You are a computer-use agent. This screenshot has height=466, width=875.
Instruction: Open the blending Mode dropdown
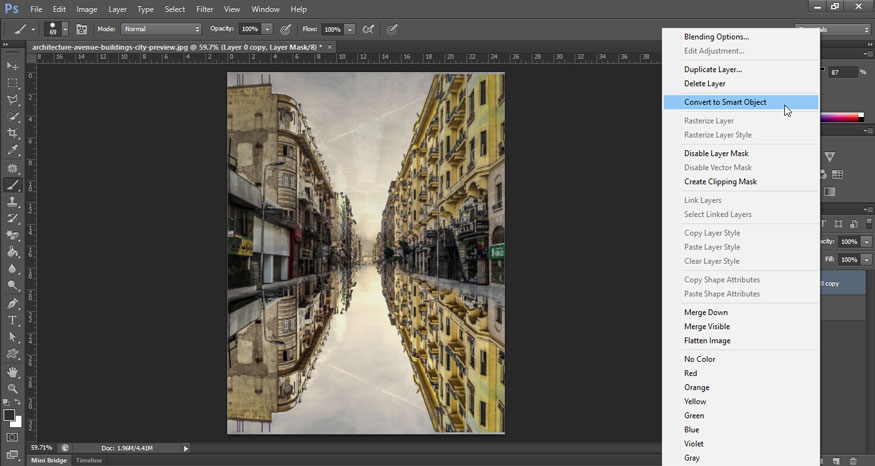coord(161,29)
